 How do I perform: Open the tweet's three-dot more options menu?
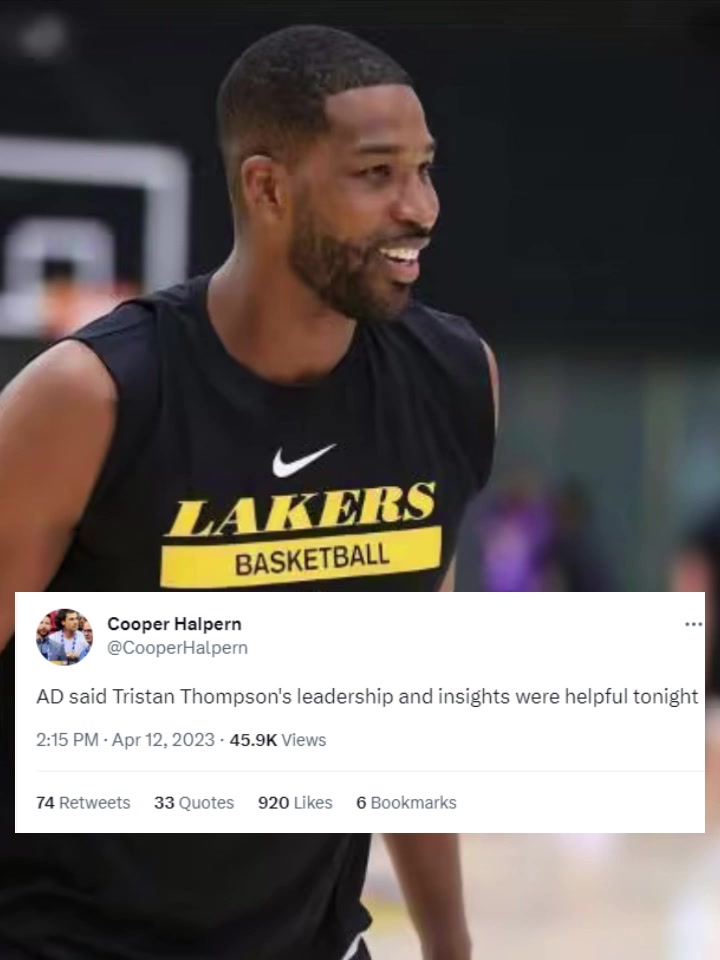(693, 624)
